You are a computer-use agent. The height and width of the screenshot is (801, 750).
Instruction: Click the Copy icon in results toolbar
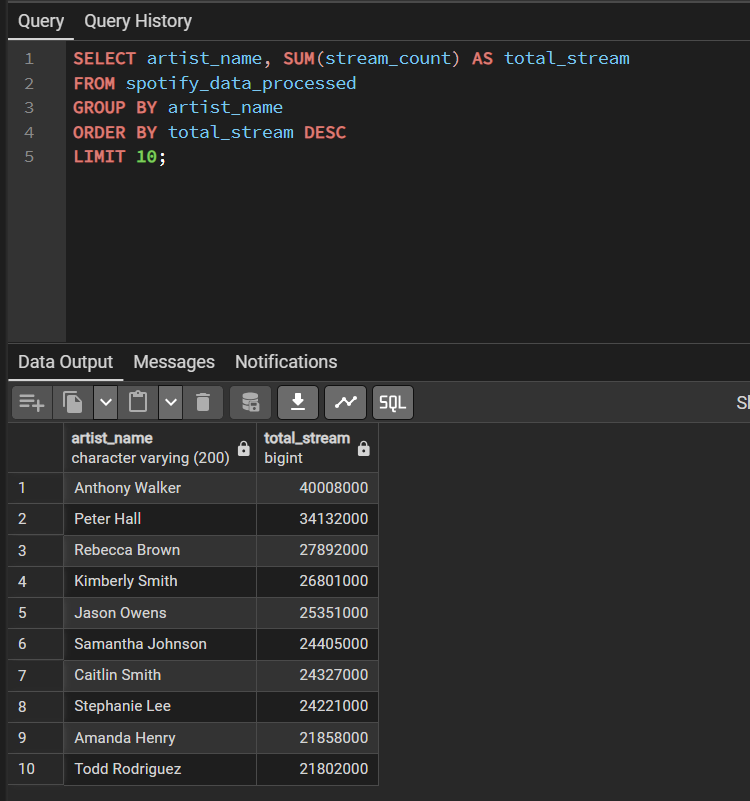pos(73,403)
